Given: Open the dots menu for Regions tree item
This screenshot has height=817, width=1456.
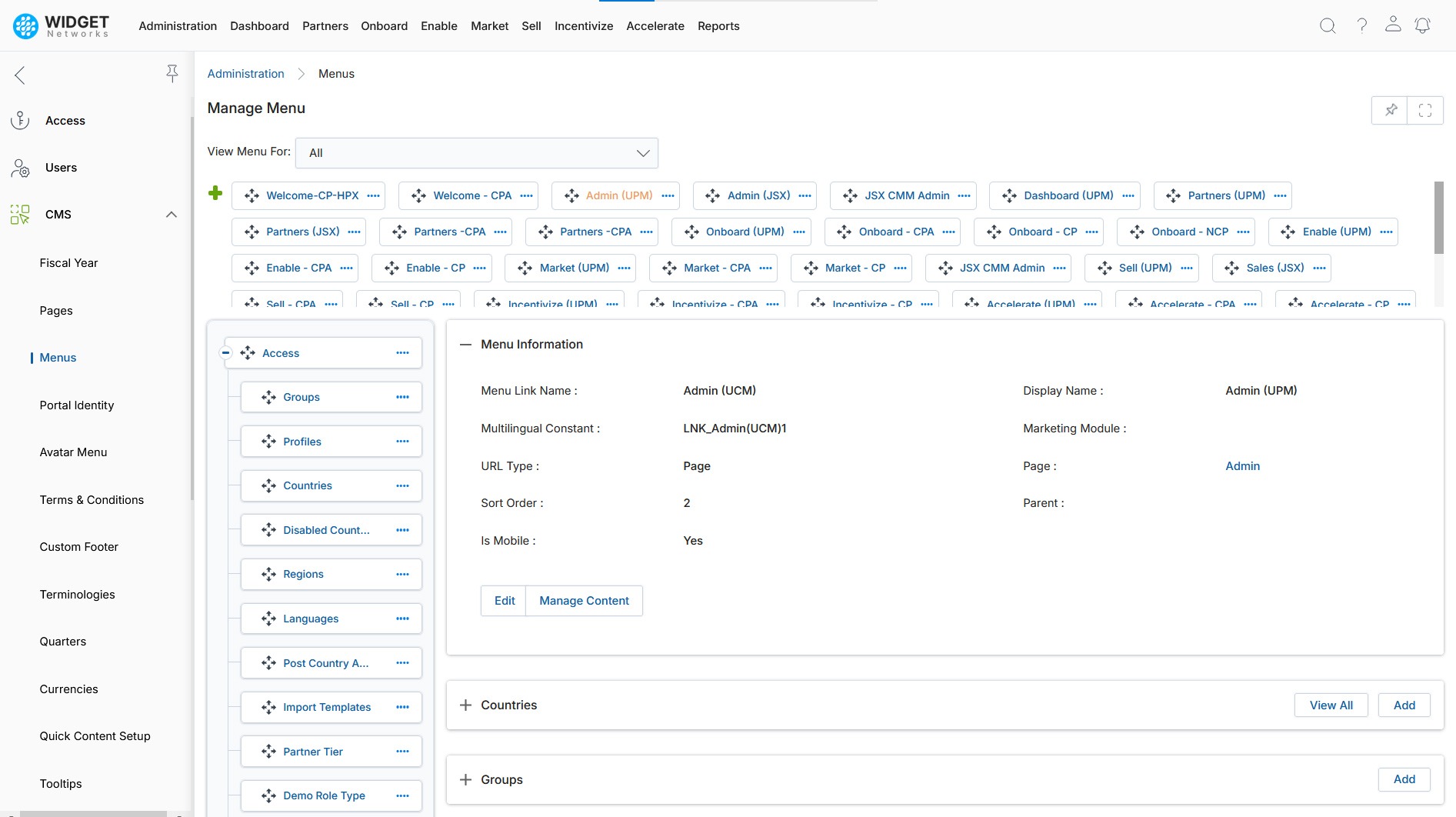Looking at the screenshot, I should [x=403, y=574].
